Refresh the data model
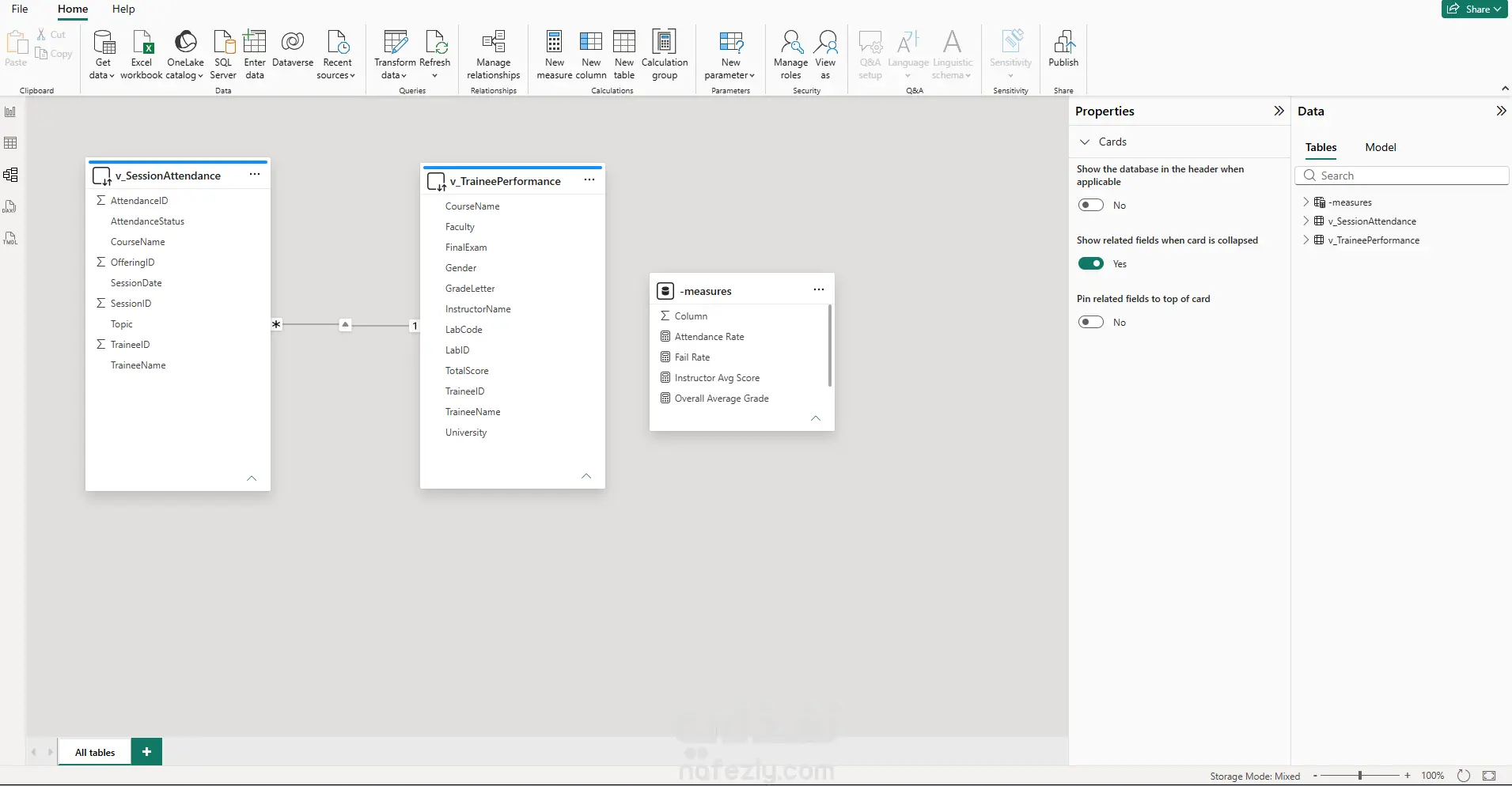Viewport: 1512px width, 786px height. (x=434, y=54)
